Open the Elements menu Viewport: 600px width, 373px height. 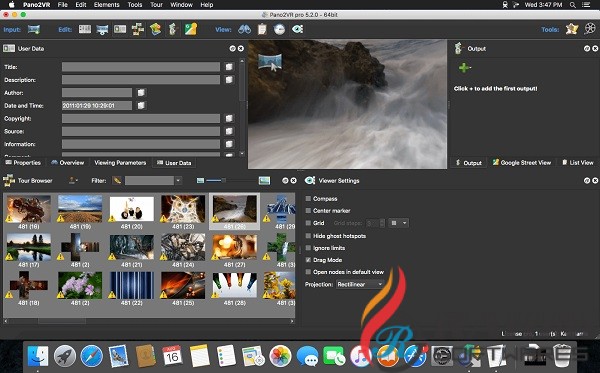[x=106, y=5]
